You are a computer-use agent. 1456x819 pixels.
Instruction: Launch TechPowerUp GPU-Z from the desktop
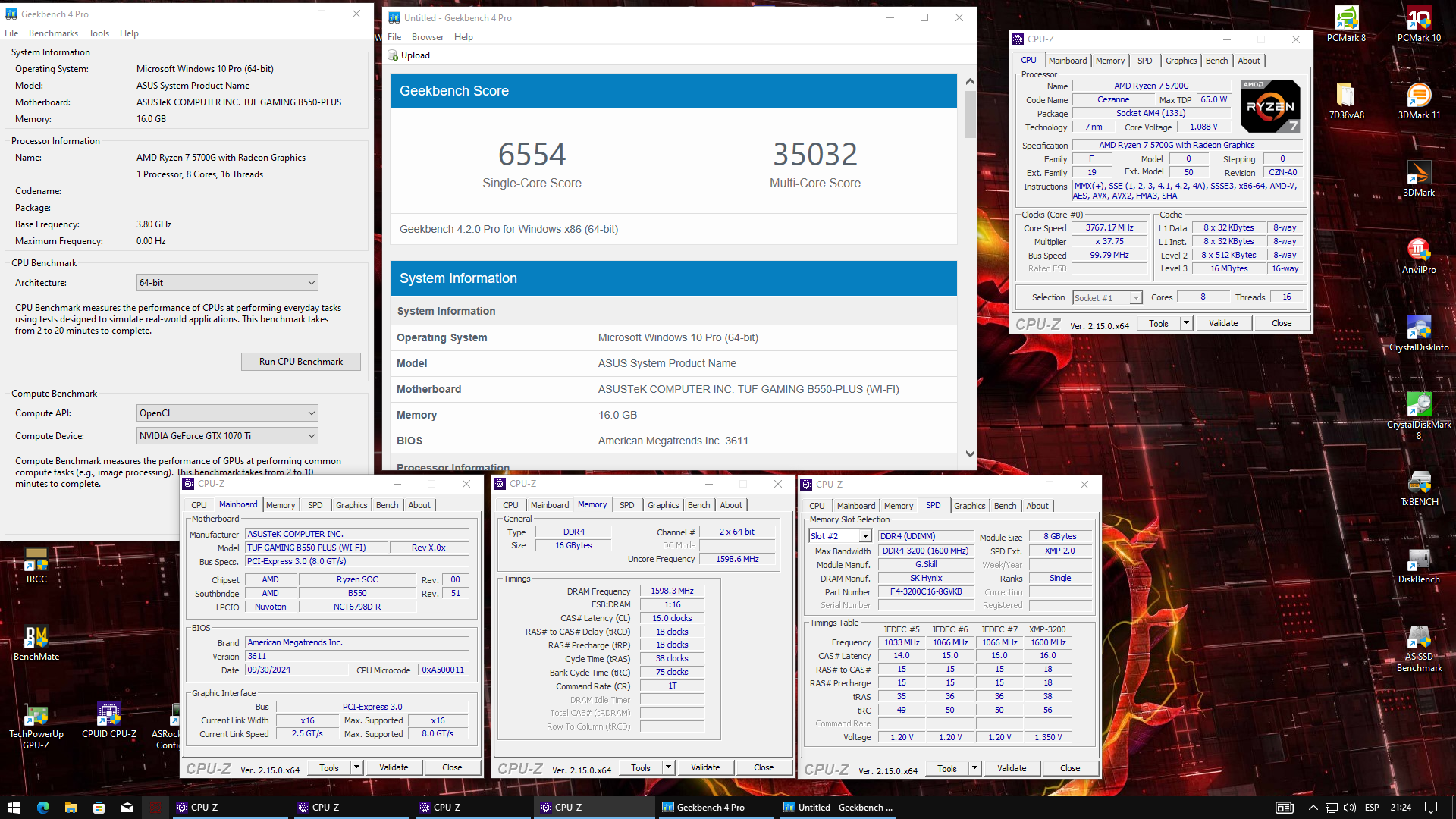36,725
